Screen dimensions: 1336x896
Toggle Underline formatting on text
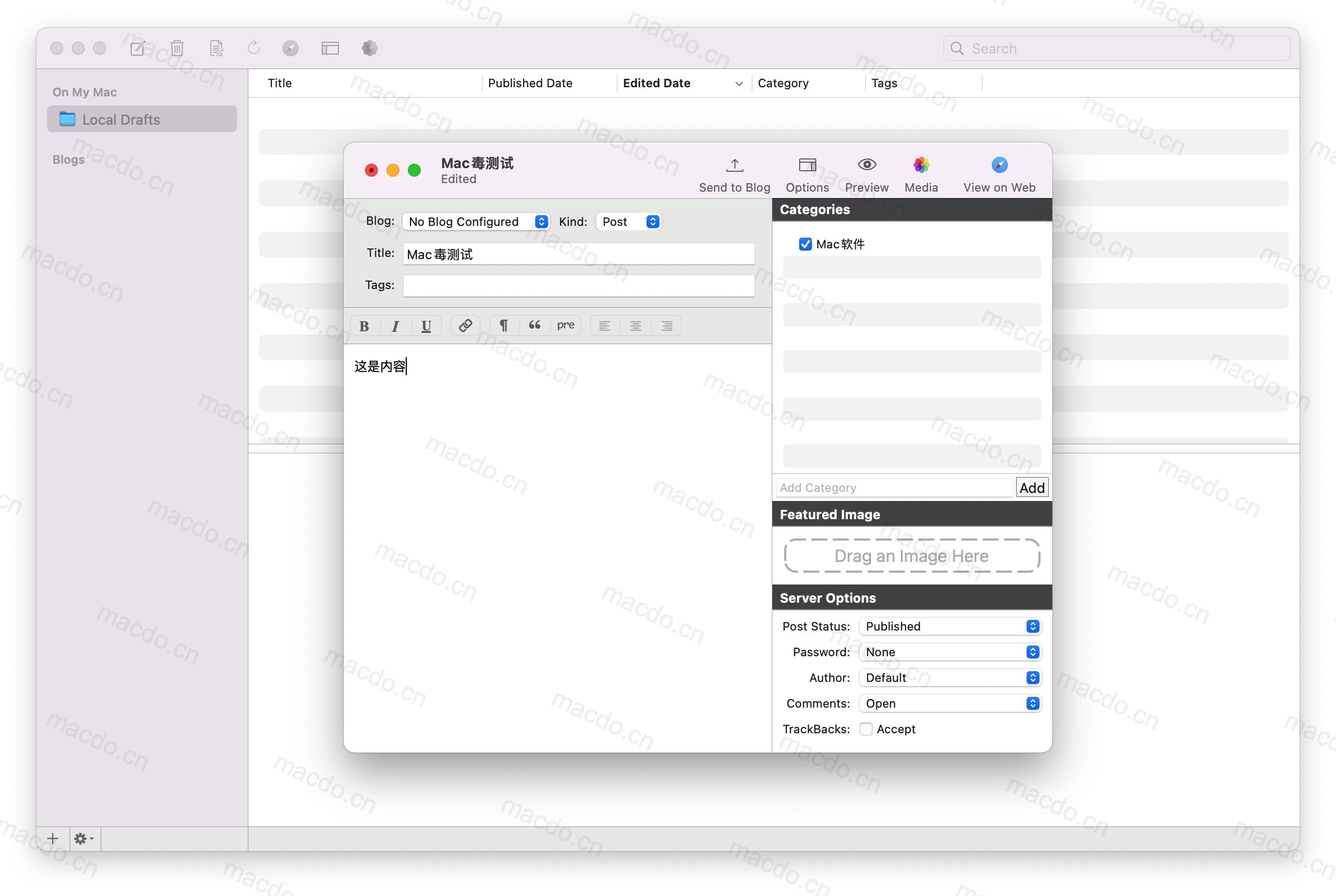pyautogui.click(x=425, y=325)
